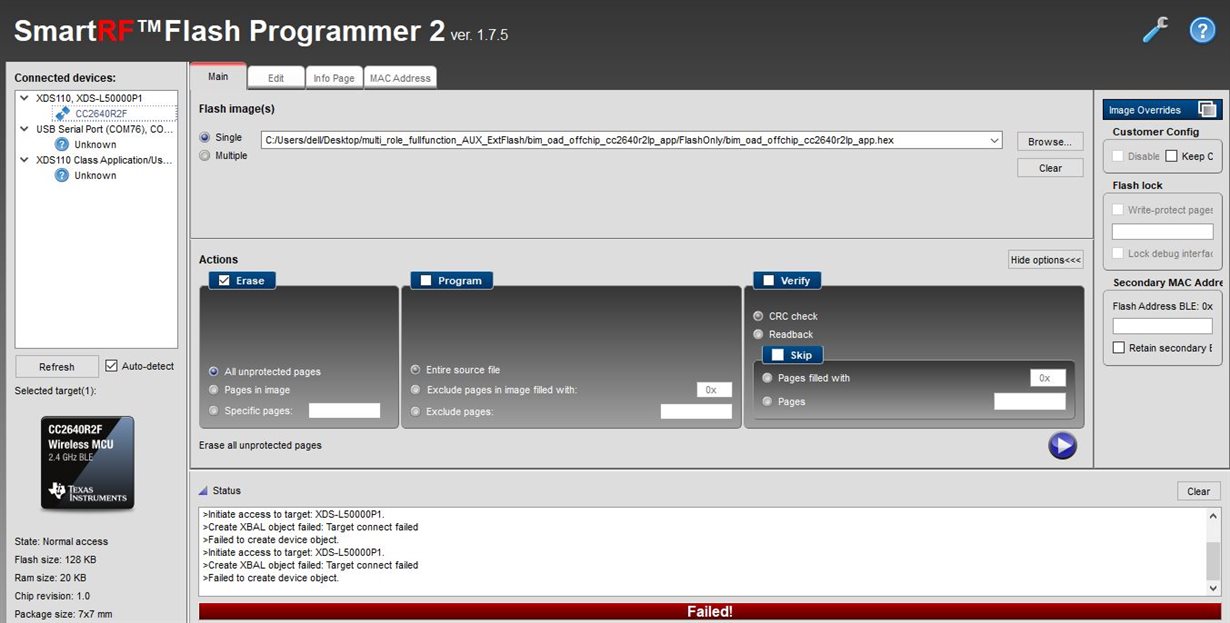
Task: Select the Multiple flash image radio
Action: 205,155
